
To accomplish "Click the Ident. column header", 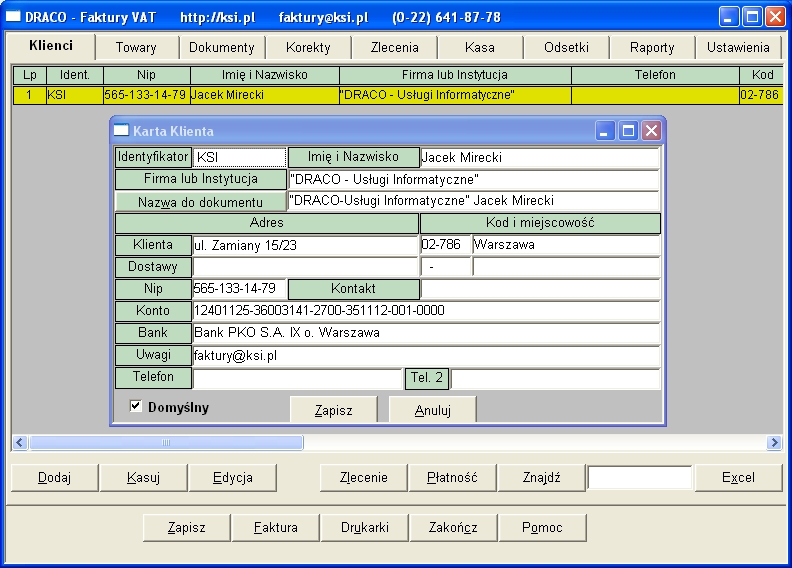I will (x=75, y=75).
